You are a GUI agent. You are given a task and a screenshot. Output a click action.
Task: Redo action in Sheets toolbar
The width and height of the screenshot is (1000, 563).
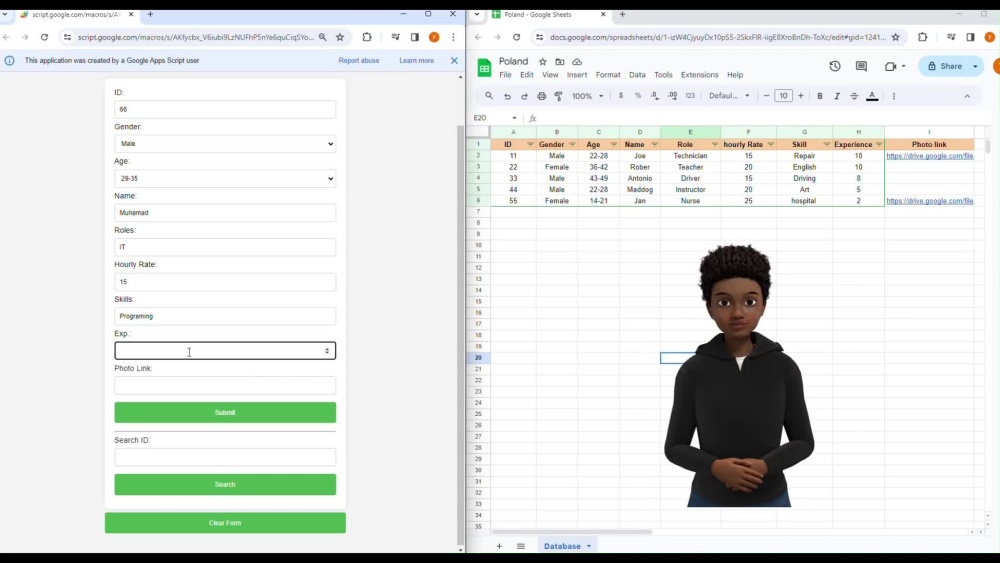(524, 96)
